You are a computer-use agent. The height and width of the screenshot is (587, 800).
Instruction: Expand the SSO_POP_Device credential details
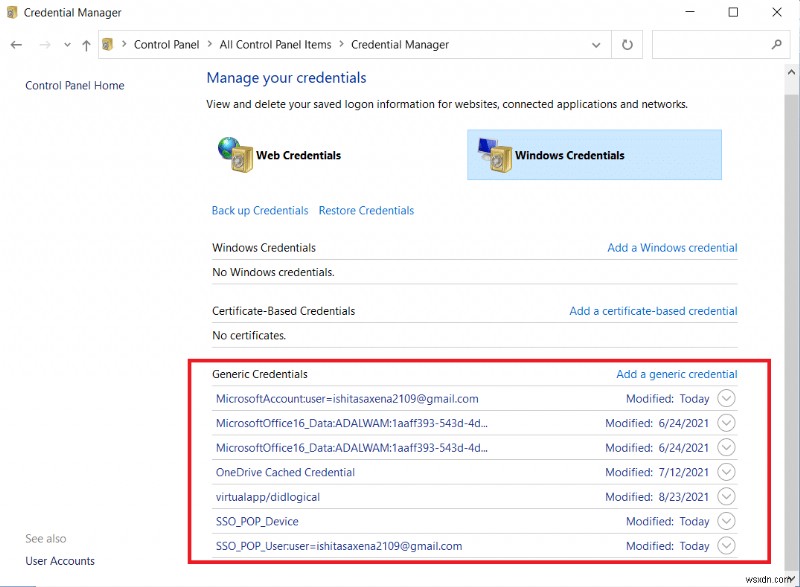pyautogui.click(x=728, y=521)
